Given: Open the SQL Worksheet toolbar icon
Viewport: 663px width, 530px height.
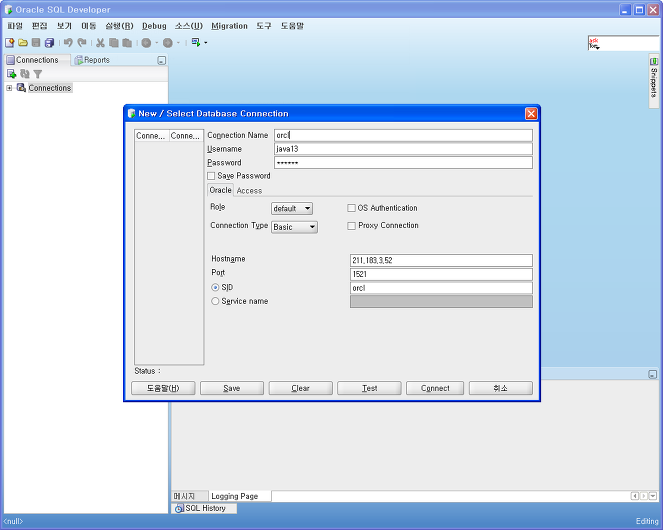Looking at the screenshot, I should (x=196, y=42).
